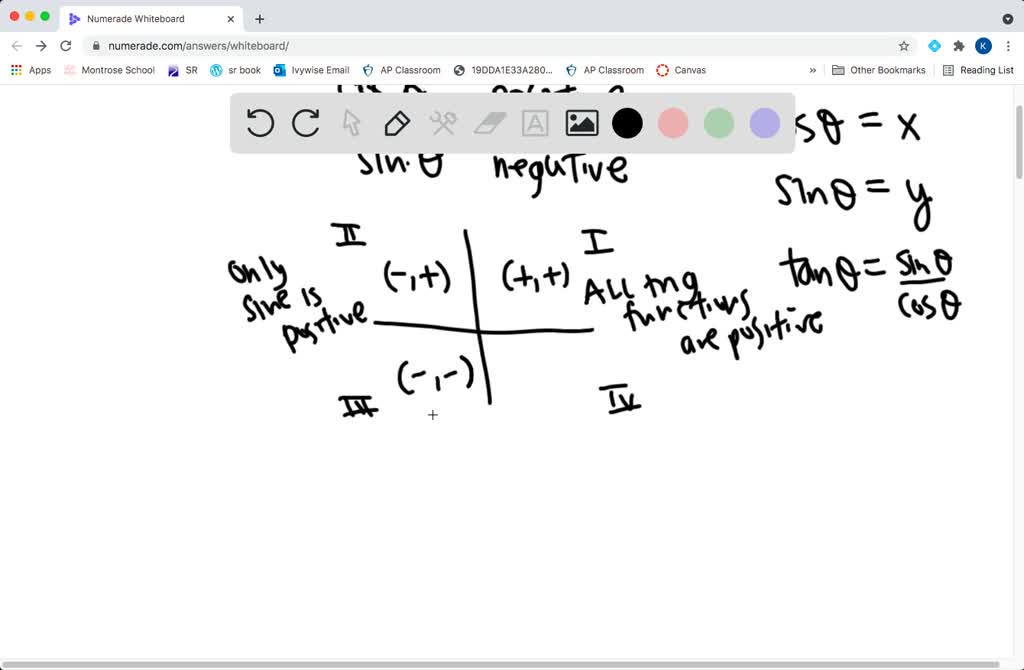This screenshot has width=1024, height=670.
Task: Select the Eraser tool
Action: point(489,123)
